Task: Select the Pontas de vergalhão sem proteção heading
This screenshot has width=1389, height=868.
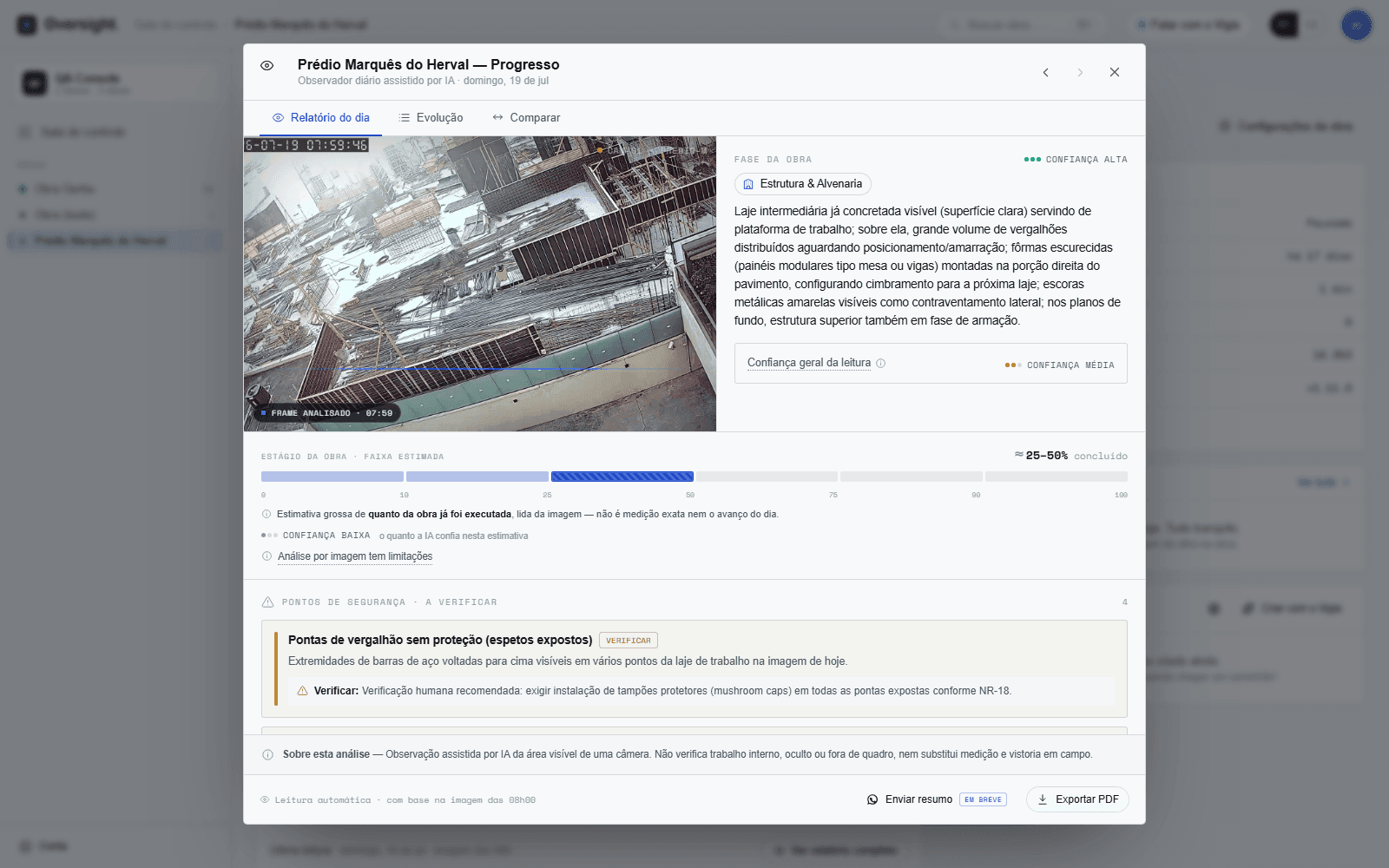Action: tap(440, 640)
